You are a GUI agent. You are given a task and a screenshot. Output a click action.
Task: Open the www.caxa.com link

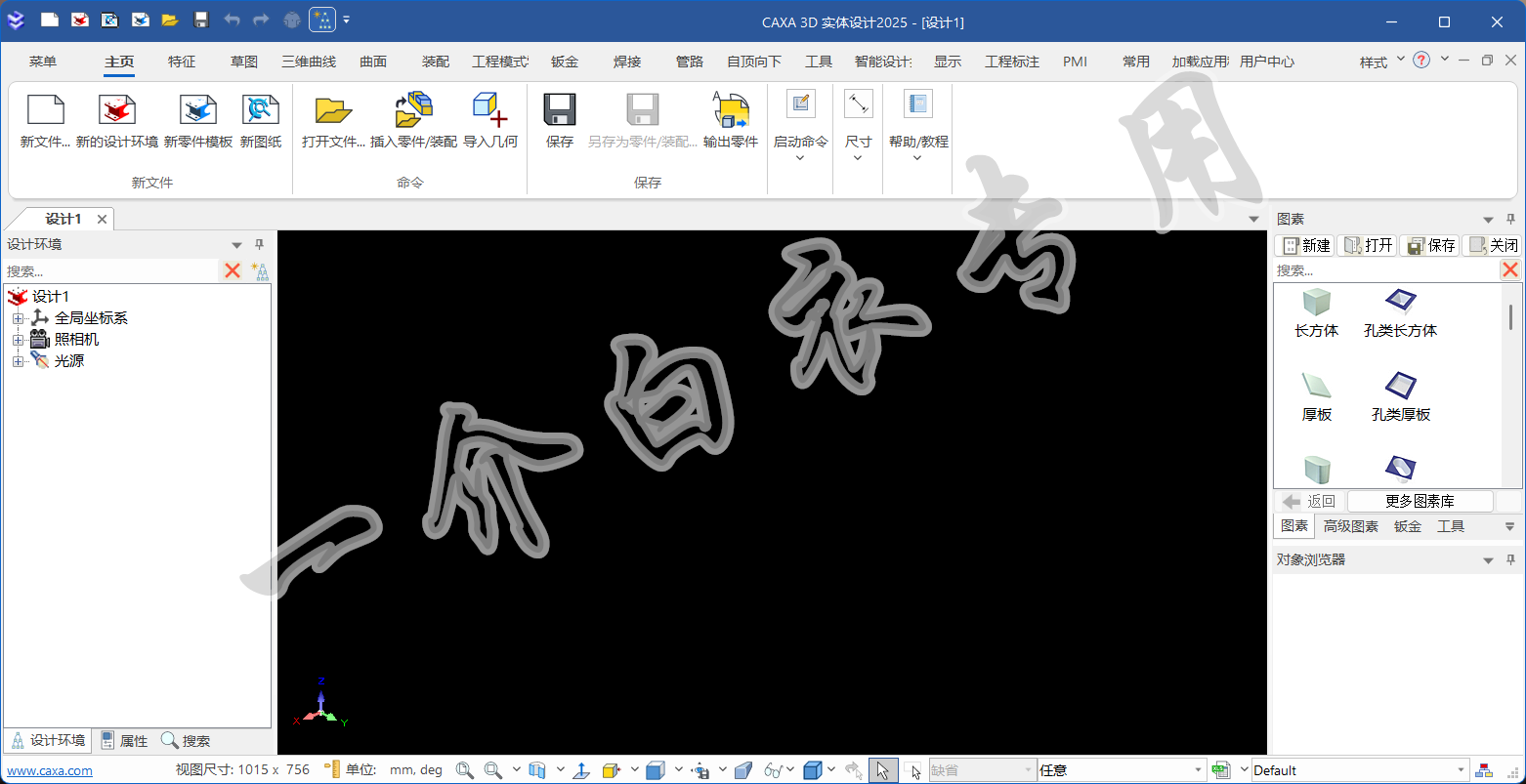(50, 770)
